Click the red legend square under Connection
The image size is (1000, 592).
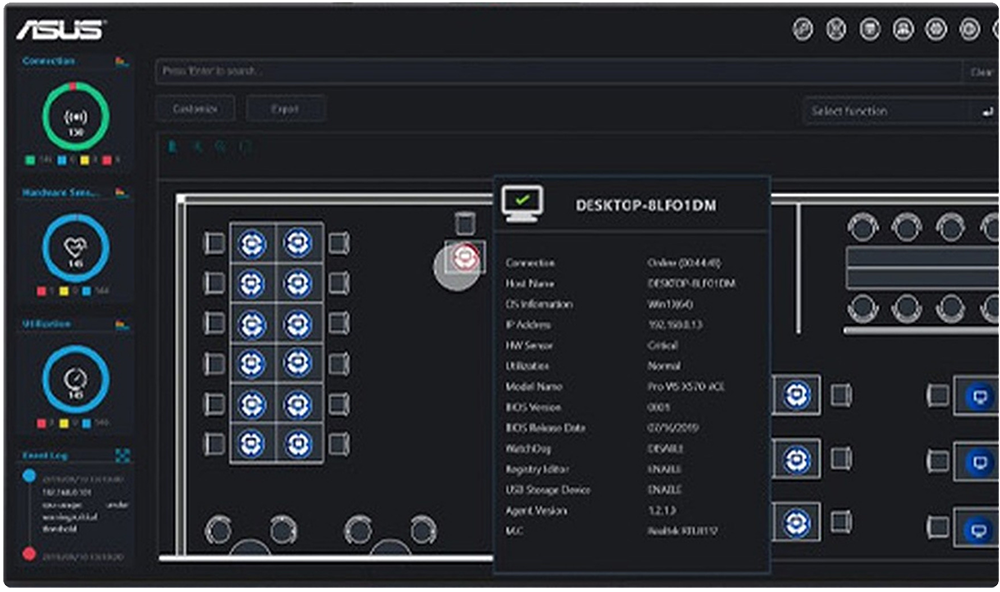pyautogui.click(x=107, y=159)
